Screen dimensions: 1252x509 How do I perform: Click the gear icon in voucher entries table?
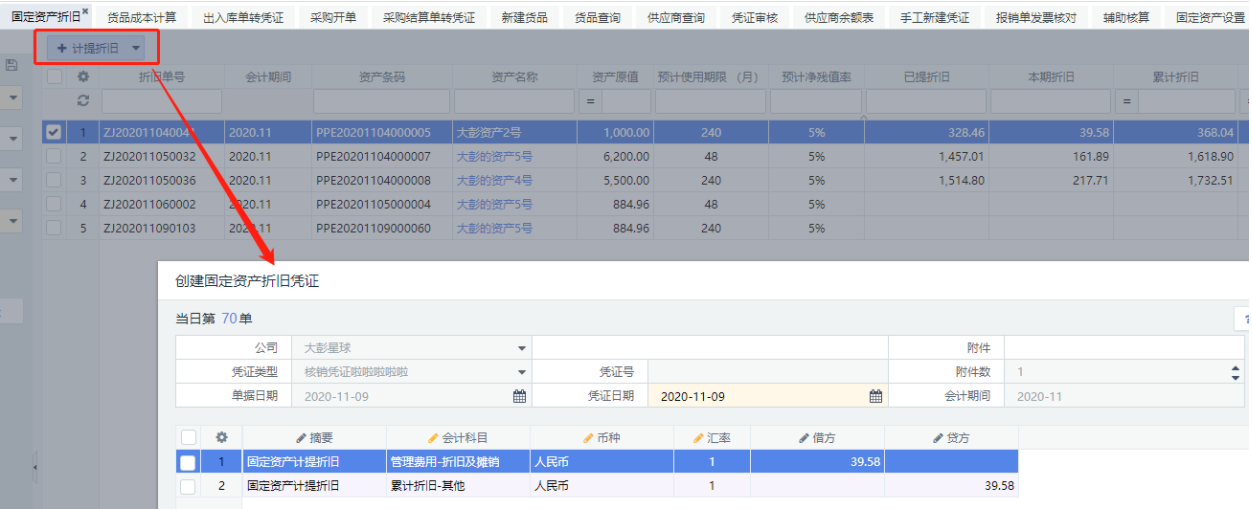tap(222, 437)
